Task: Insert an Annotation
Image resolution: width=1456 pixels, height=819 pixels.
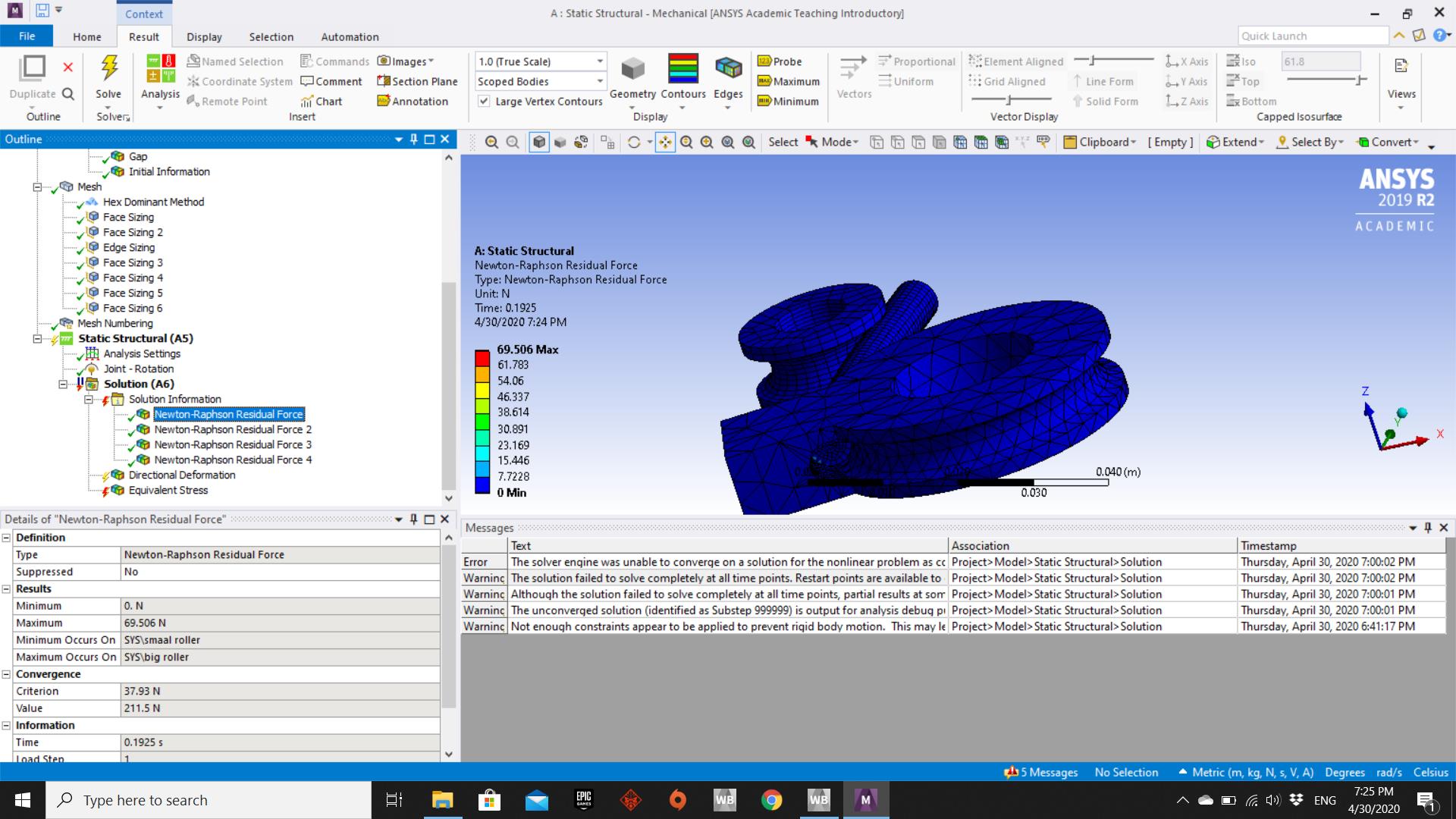Action: coord(413,101)
